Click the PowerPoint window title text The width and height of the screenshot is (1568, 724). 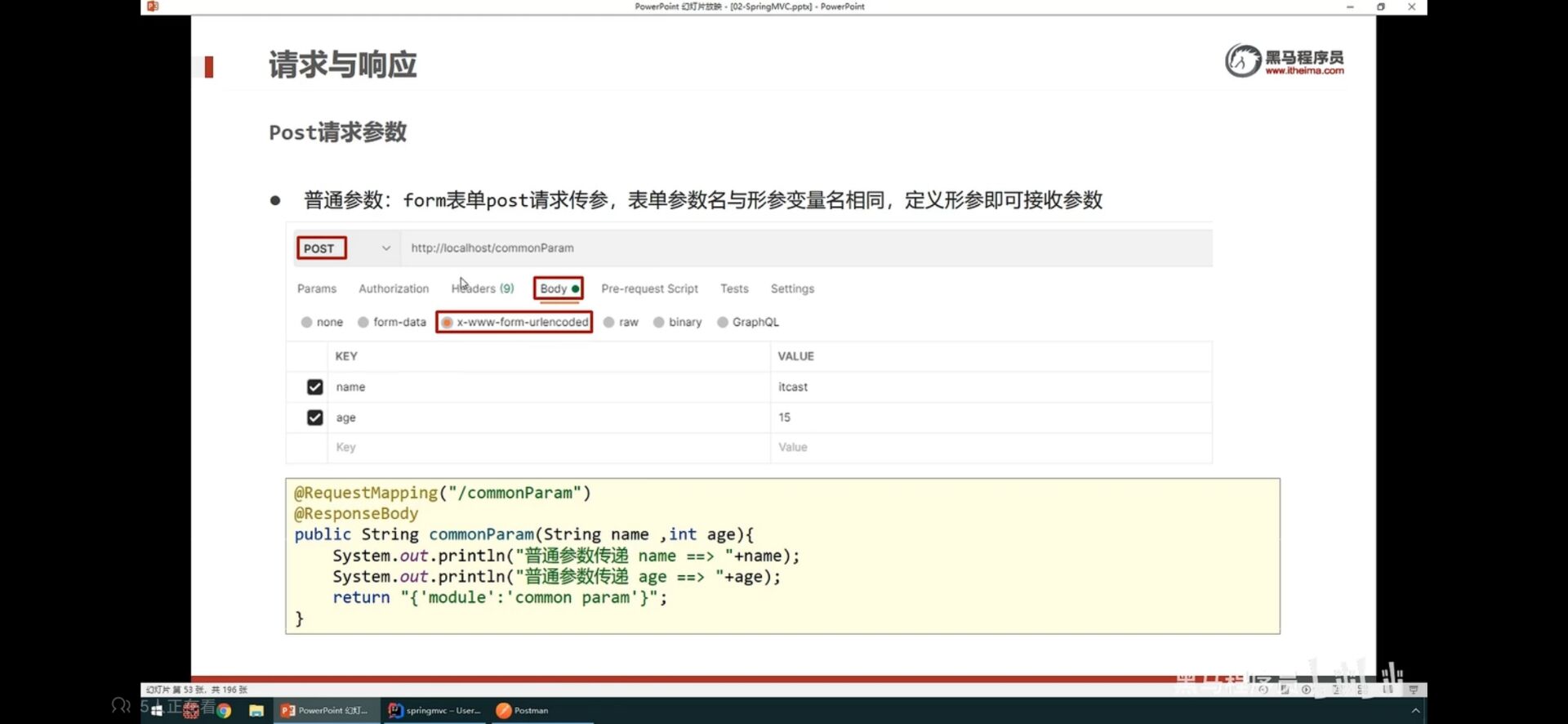(749, 7)
